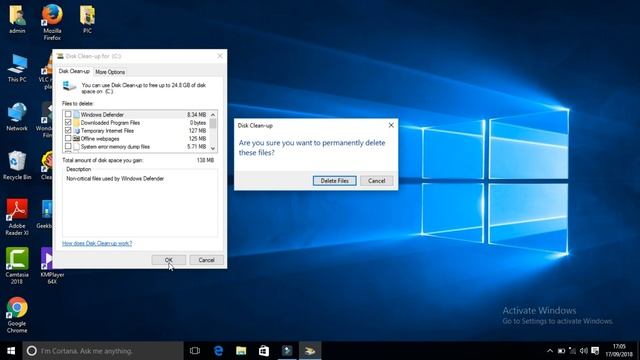Switch to the Disk Clean-up taskbar item
This screenshot has height=360, width=640.
[310, 351]
